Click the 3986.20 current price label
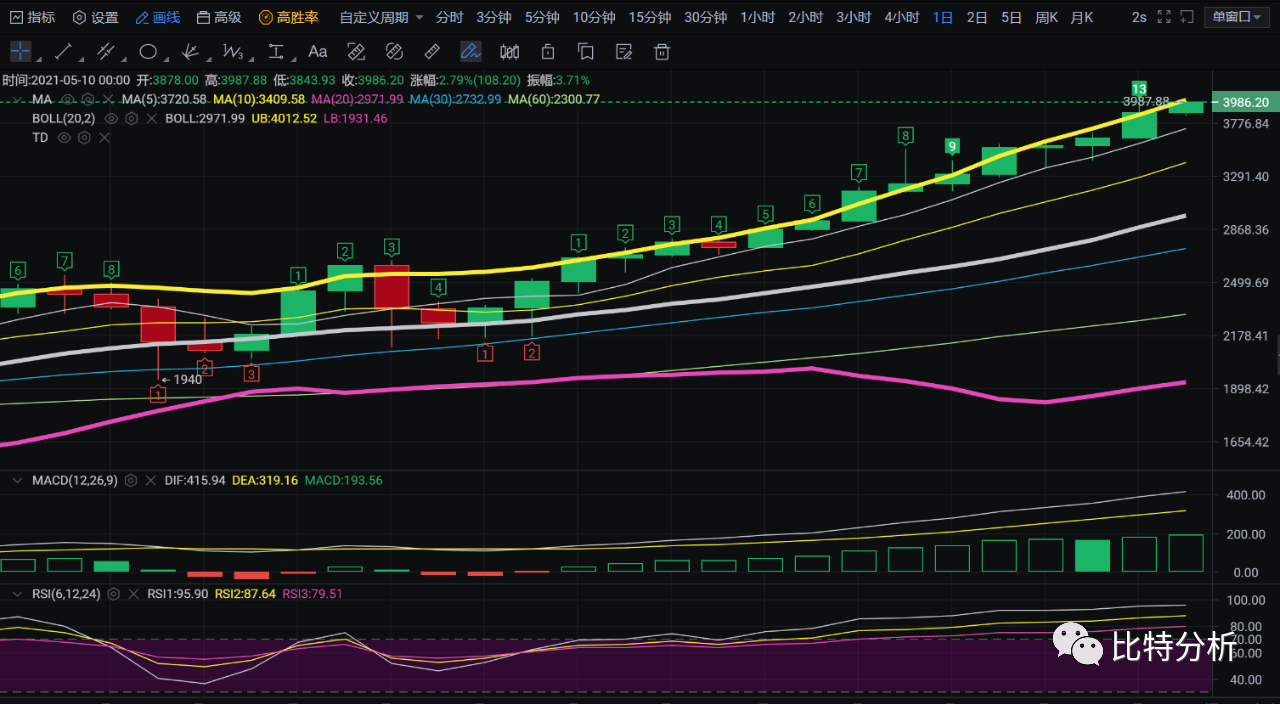Viewport: 1280px width, 704px height. pos(1244,102)
